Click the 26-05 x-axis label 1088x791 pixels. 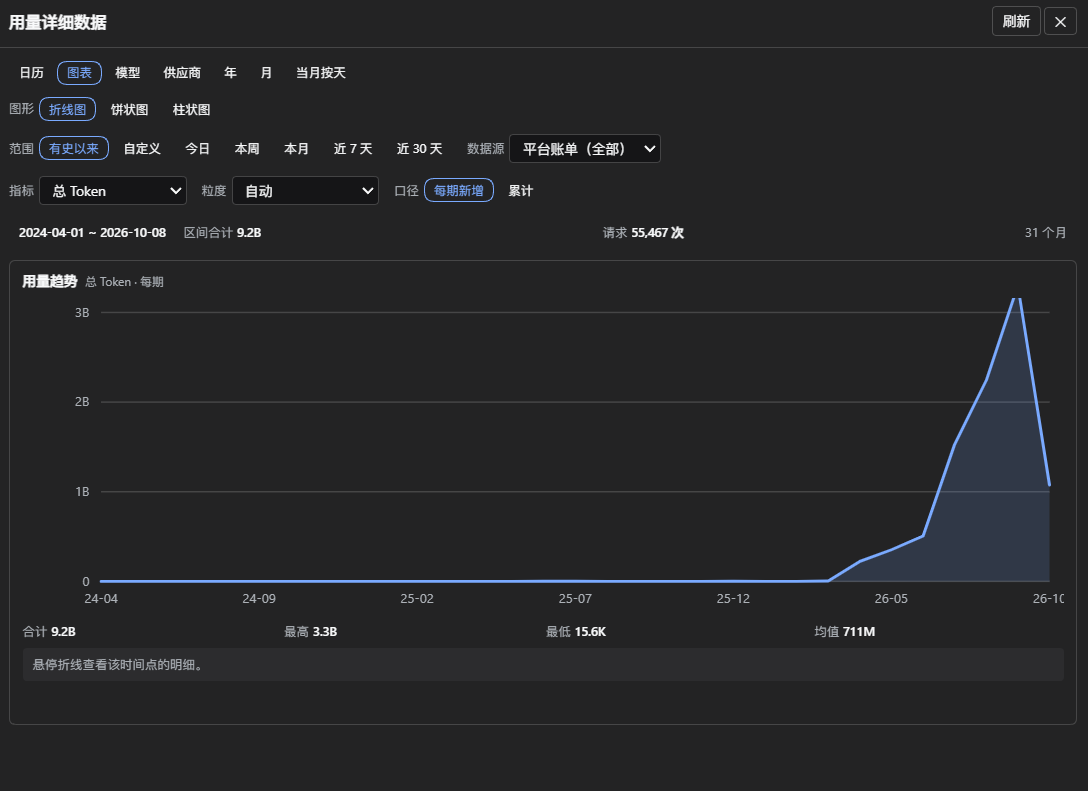[x=891, y=598]
